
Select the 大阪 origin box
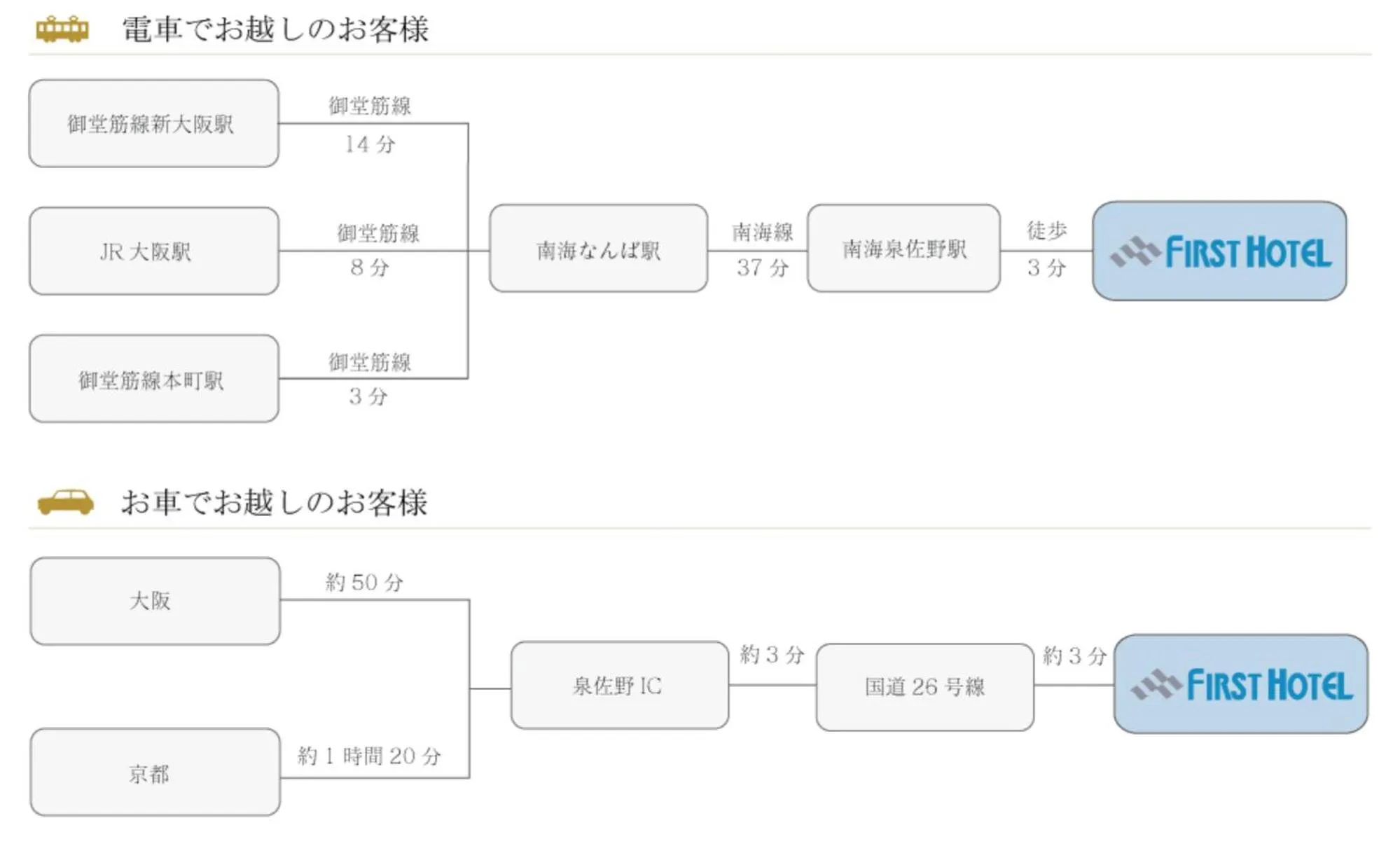[x=155, y=601]
